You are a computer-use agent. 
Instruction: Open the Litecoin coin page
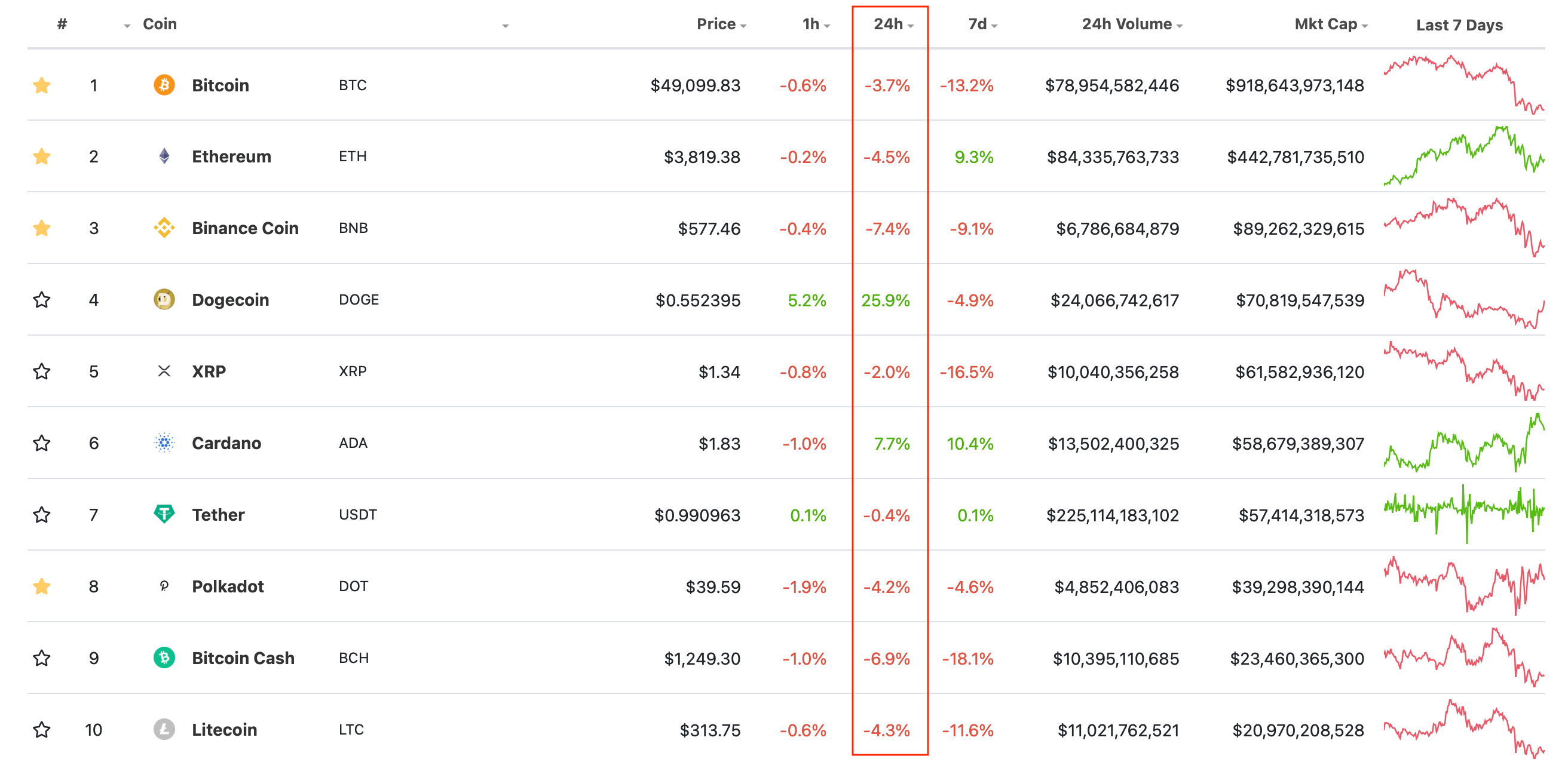tap(224, 729)
